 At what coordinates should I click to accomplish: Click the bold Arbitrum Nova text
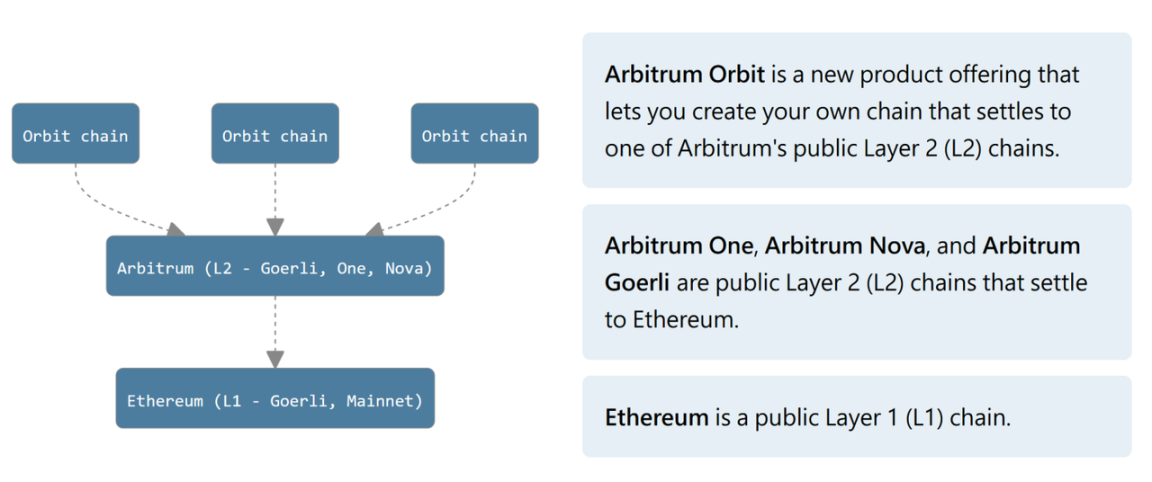[844, 246]
